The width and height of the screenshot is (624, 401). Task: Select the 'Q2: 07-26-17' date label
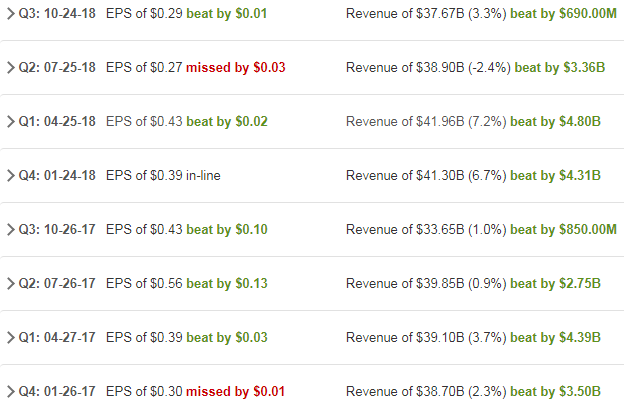57,284
